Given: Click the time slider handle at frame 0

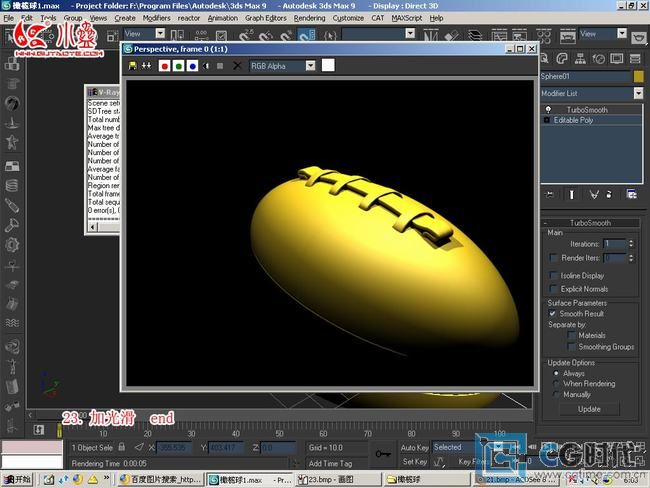Looking at the screenshot, I should pyautogui.click(x=59, y=430).
